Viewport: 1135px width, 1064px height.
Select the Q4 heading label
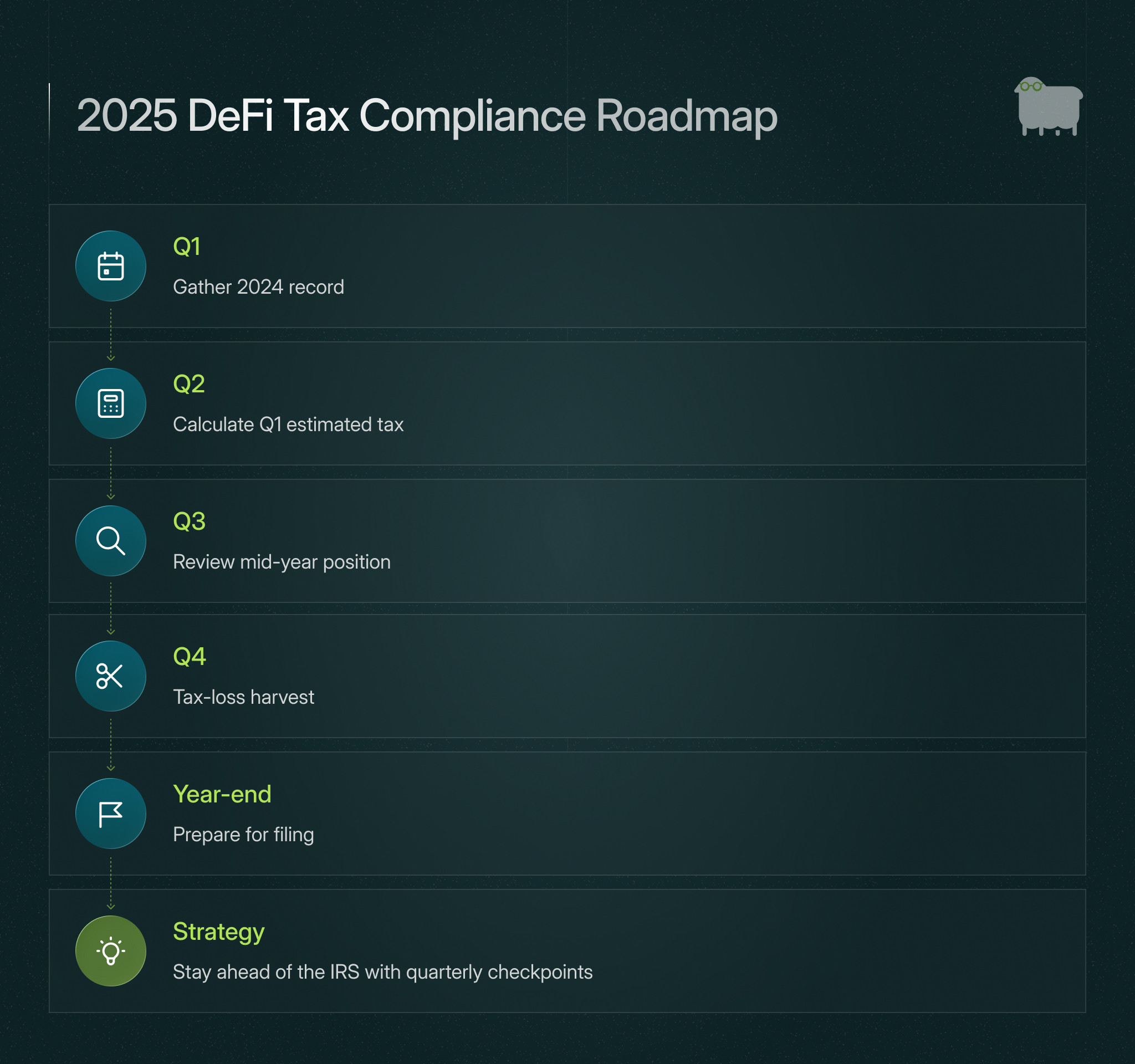[x=190, y=658]
